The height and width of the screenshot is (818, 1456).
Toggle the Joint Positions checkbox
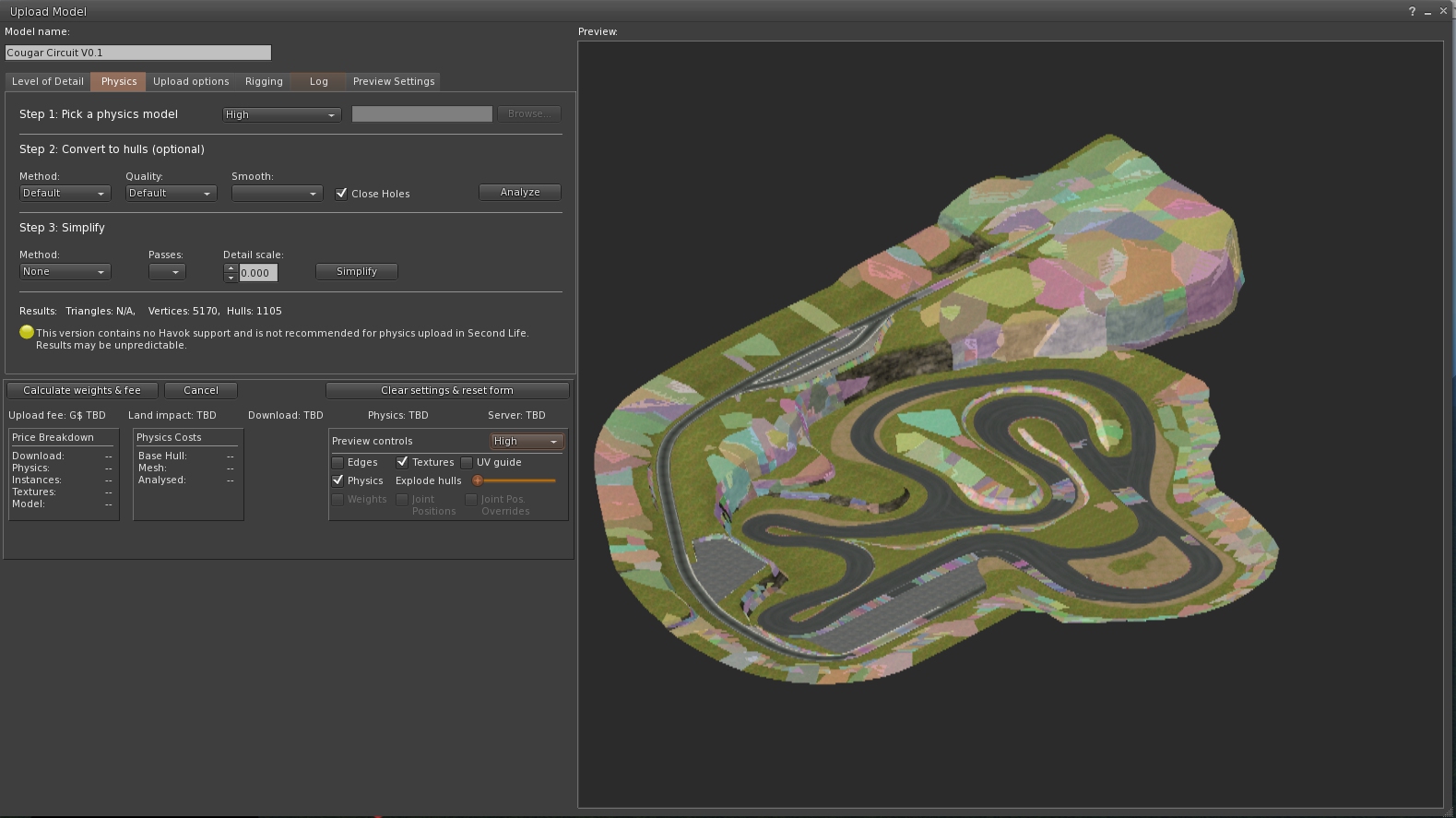(x=402, y=499)
